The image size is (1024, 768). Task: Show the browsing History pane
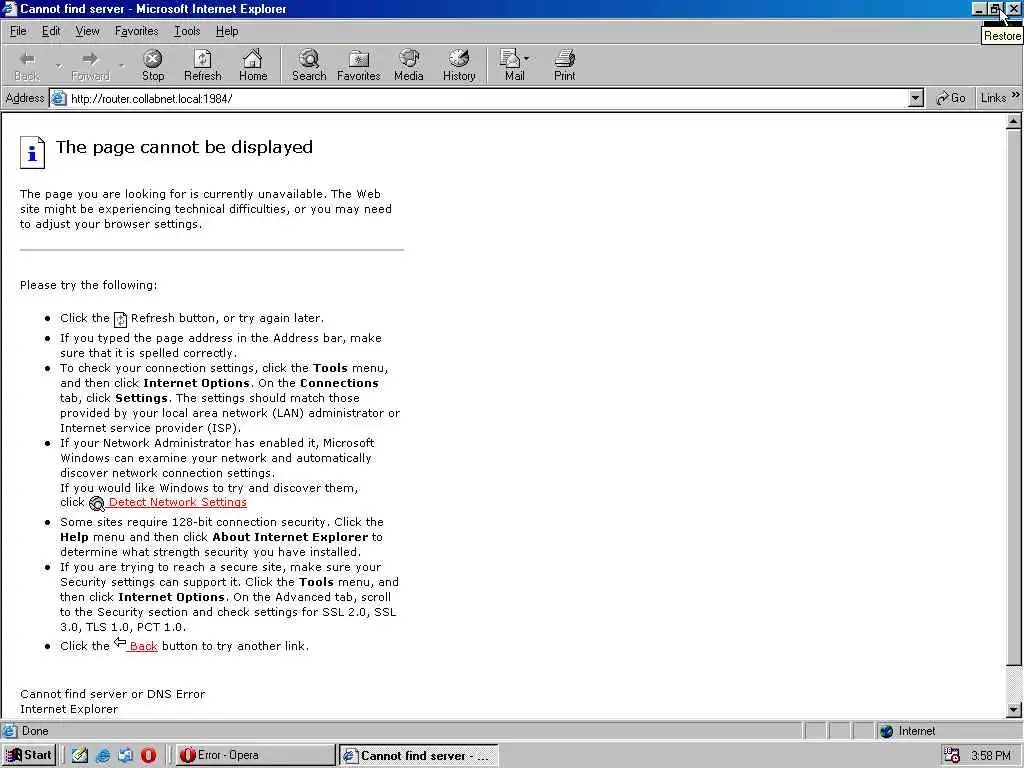pyautogui.click(x=459, y=65)
